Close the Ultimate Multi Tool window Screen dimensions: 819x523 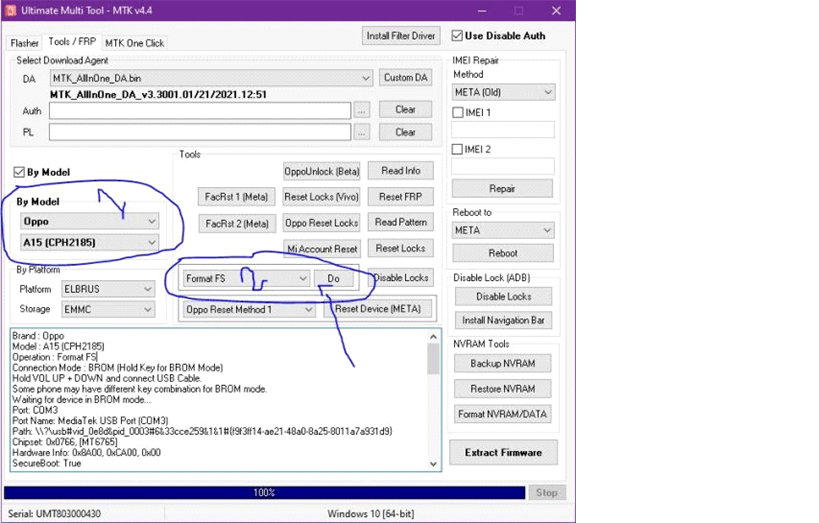[556, 10]
